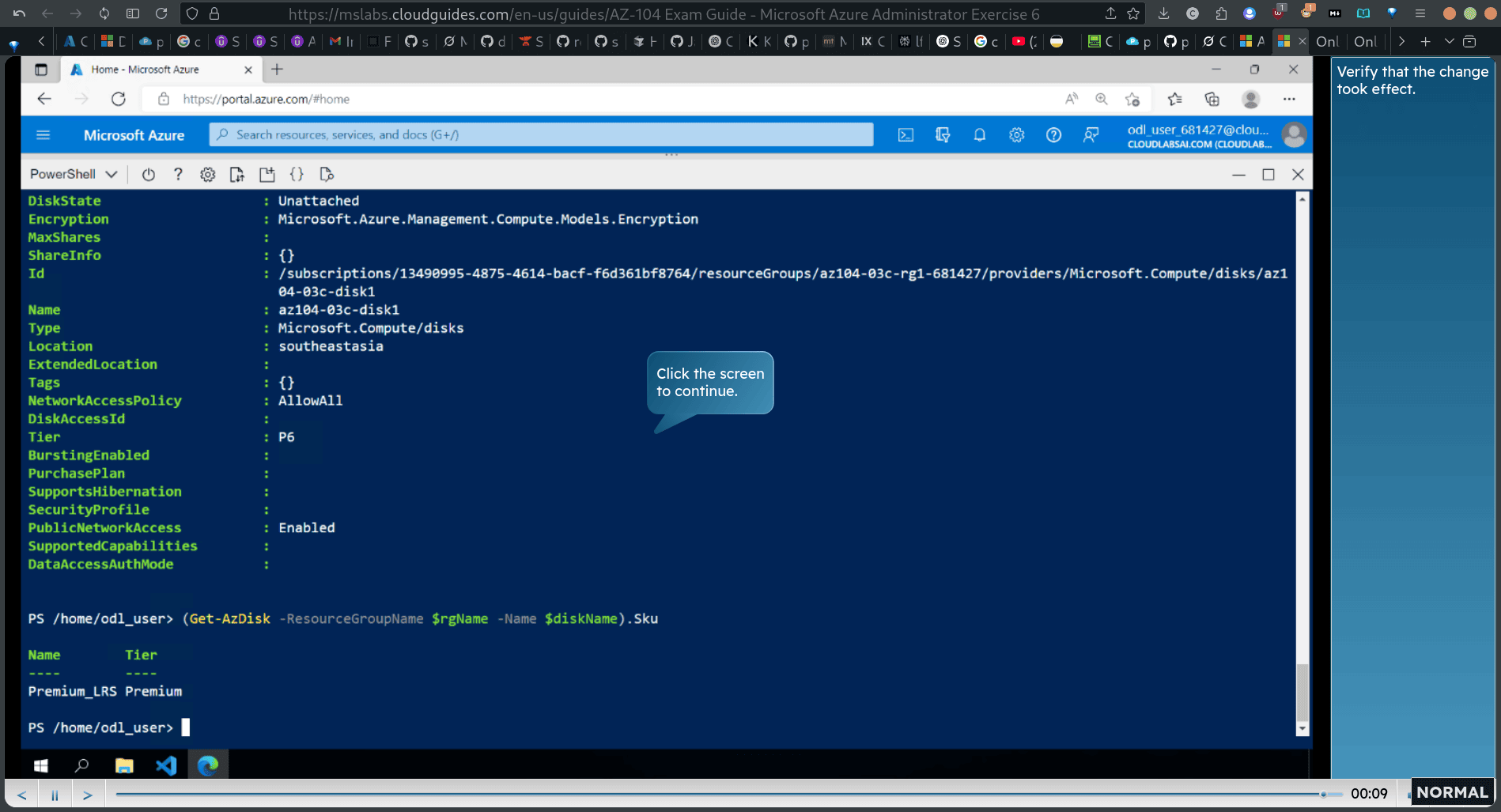Open a new outer browser tab
The width and height of the screenshot is (1501, 812).
point(1425,41)
